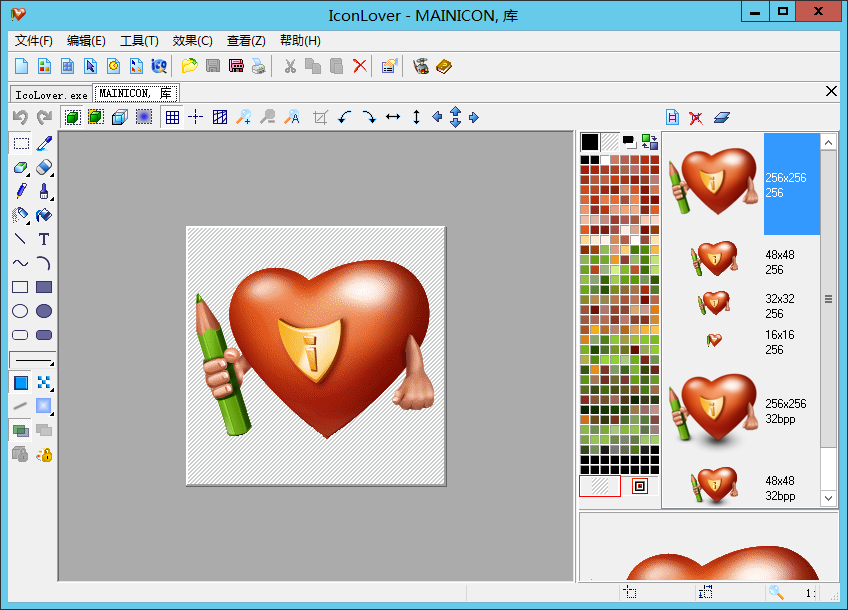Select the Eraser tool
This screenshot has height=610, width=848.
[x=44, y=167]
